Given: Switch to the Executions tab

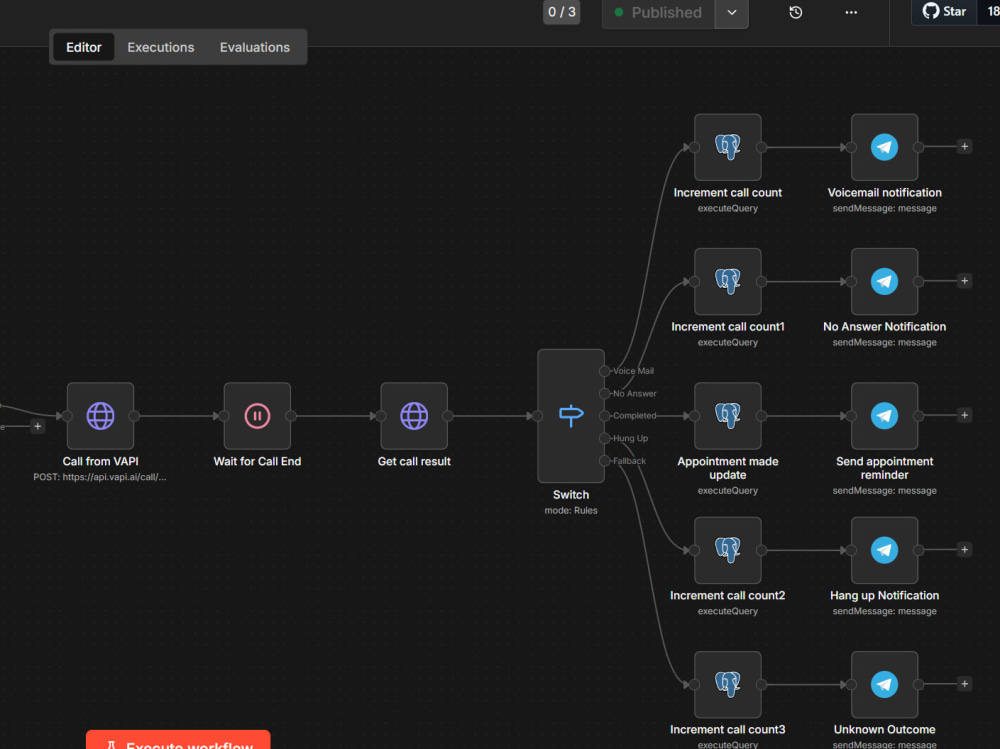Looking at the screenshot, I should pyautogui.click(x=161, y=47).
